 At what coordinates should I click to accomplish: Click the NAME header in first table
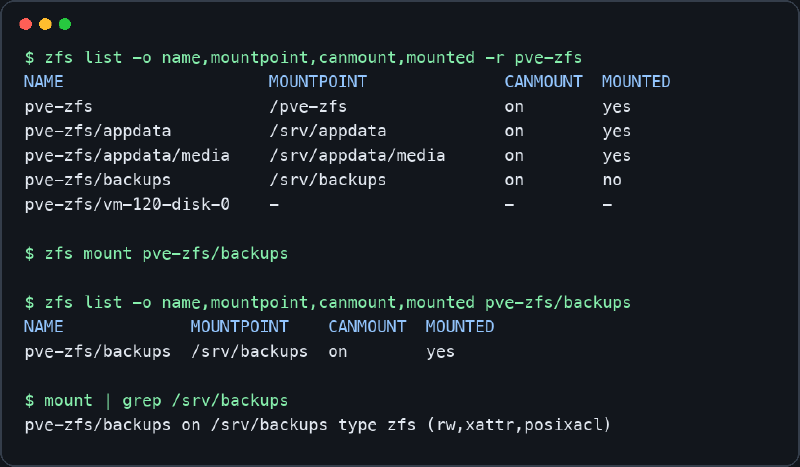[x=44, y=82]
